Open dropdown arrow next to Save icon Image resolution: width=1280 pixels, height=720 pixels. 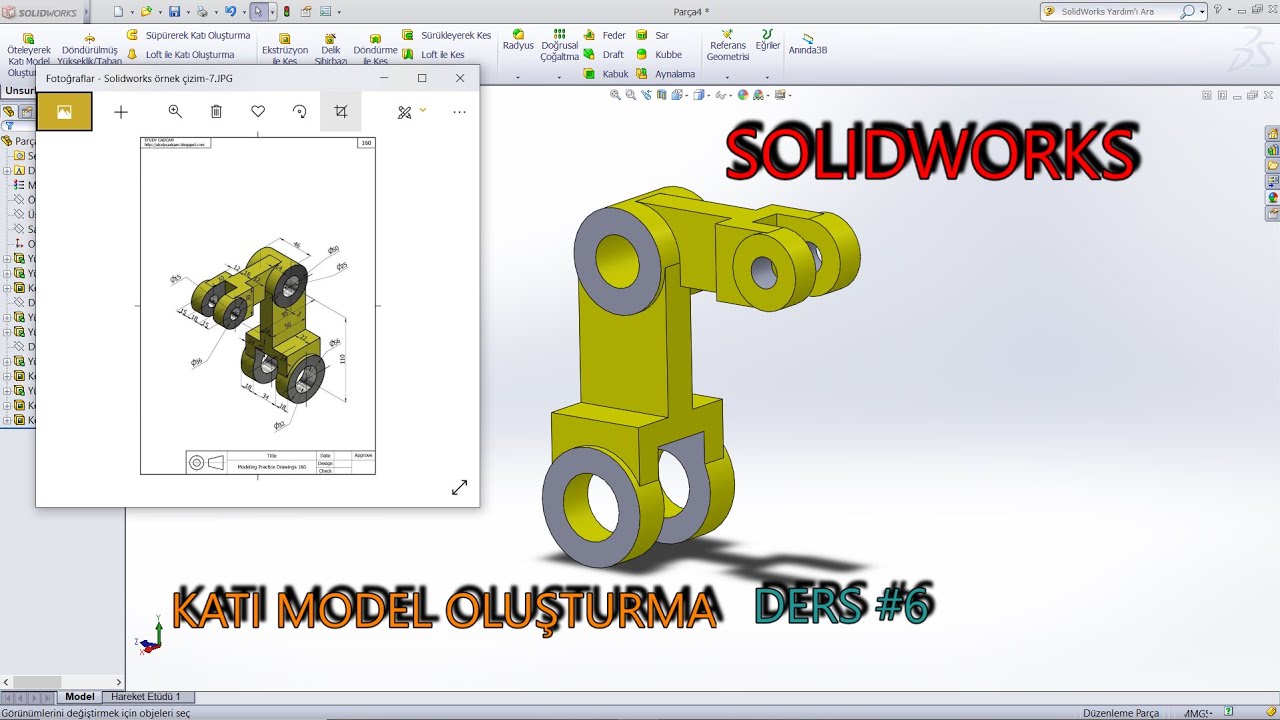coord(187,13)
